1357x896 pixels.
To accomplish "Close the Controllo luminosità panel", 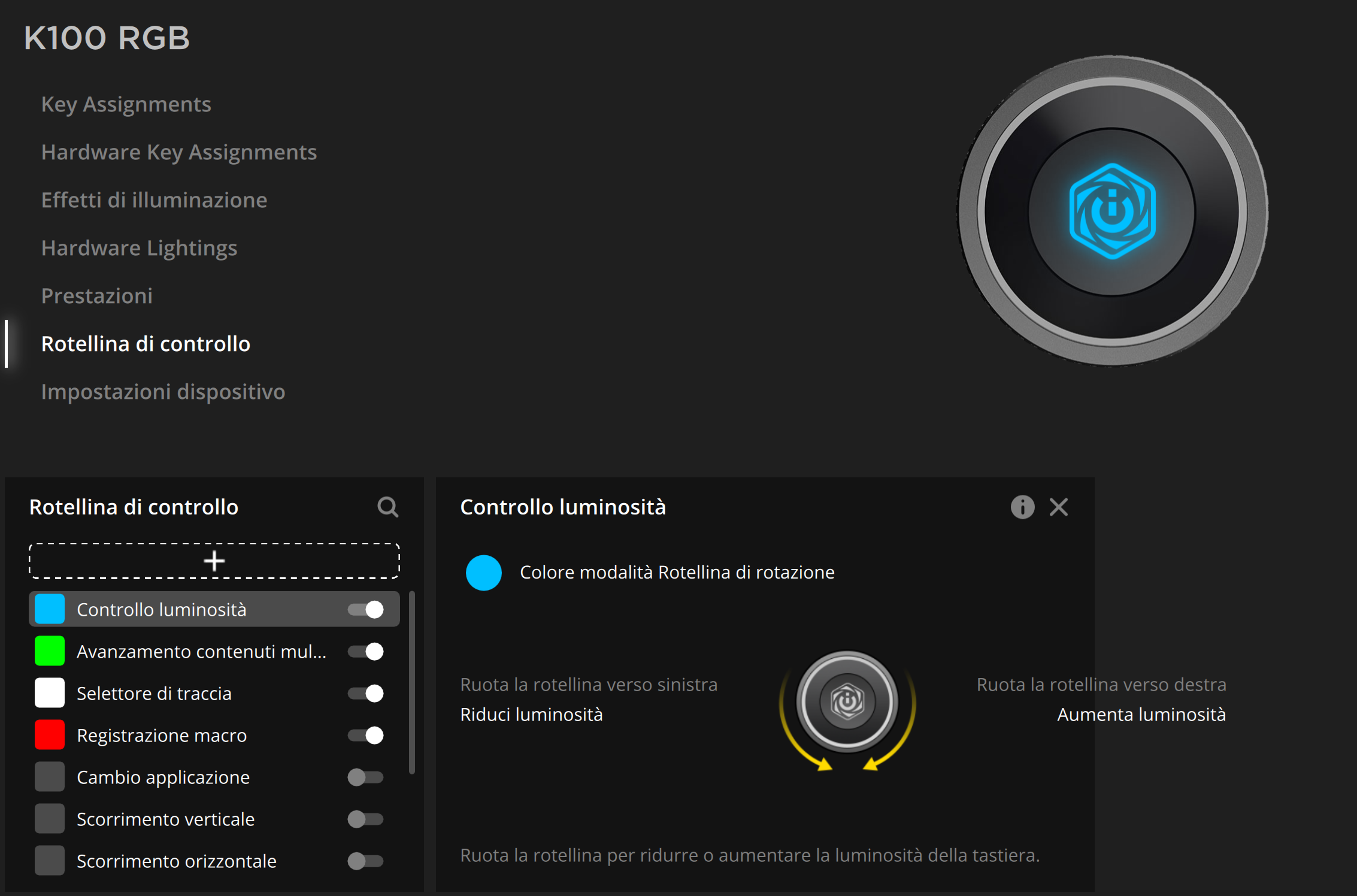I will coord(1059,507).
